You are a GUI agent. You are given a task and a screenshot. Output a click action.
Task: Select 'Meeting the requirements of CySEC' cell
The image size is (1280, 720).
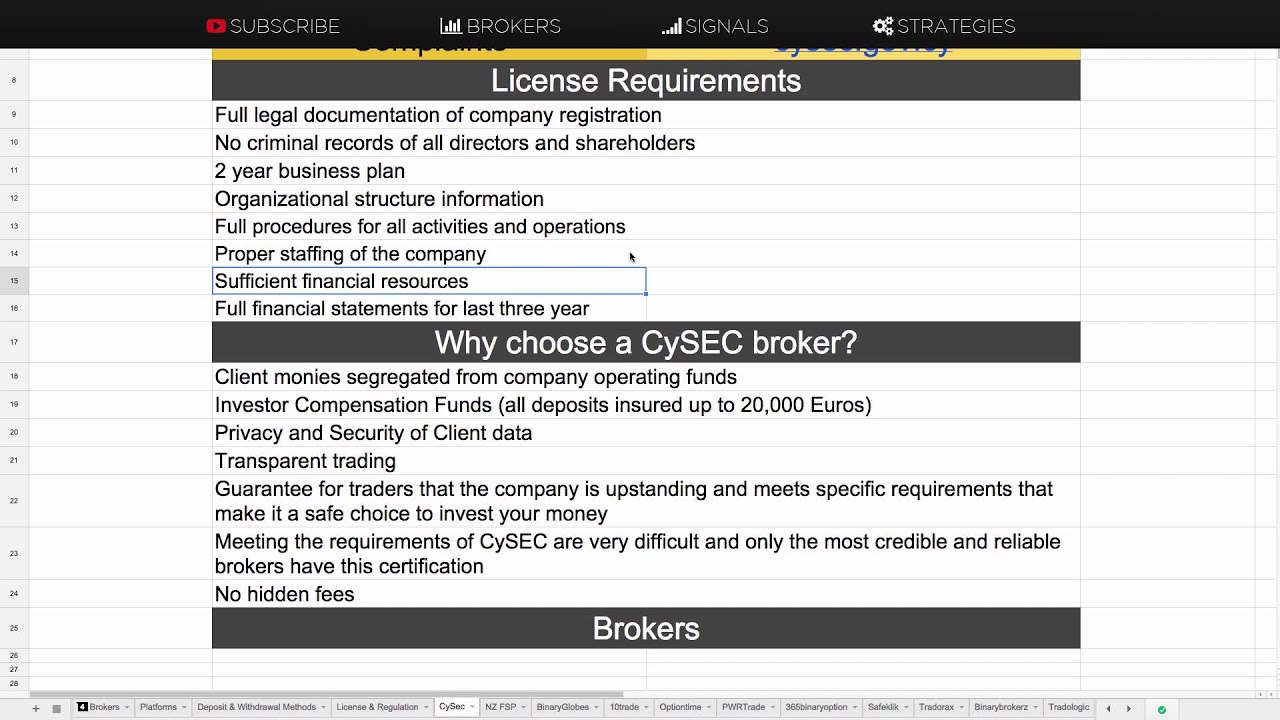(646, 554)
